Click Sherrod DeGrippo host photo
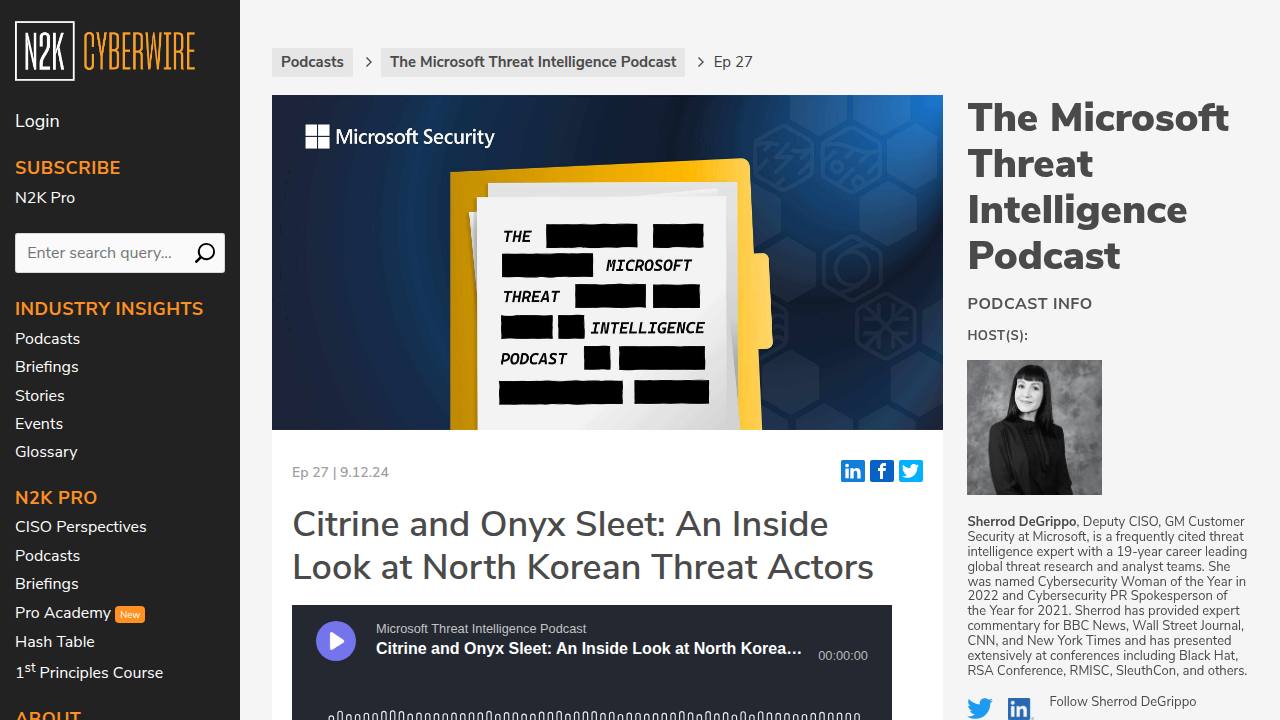1280x720 pixels. tap(1034, 427)
